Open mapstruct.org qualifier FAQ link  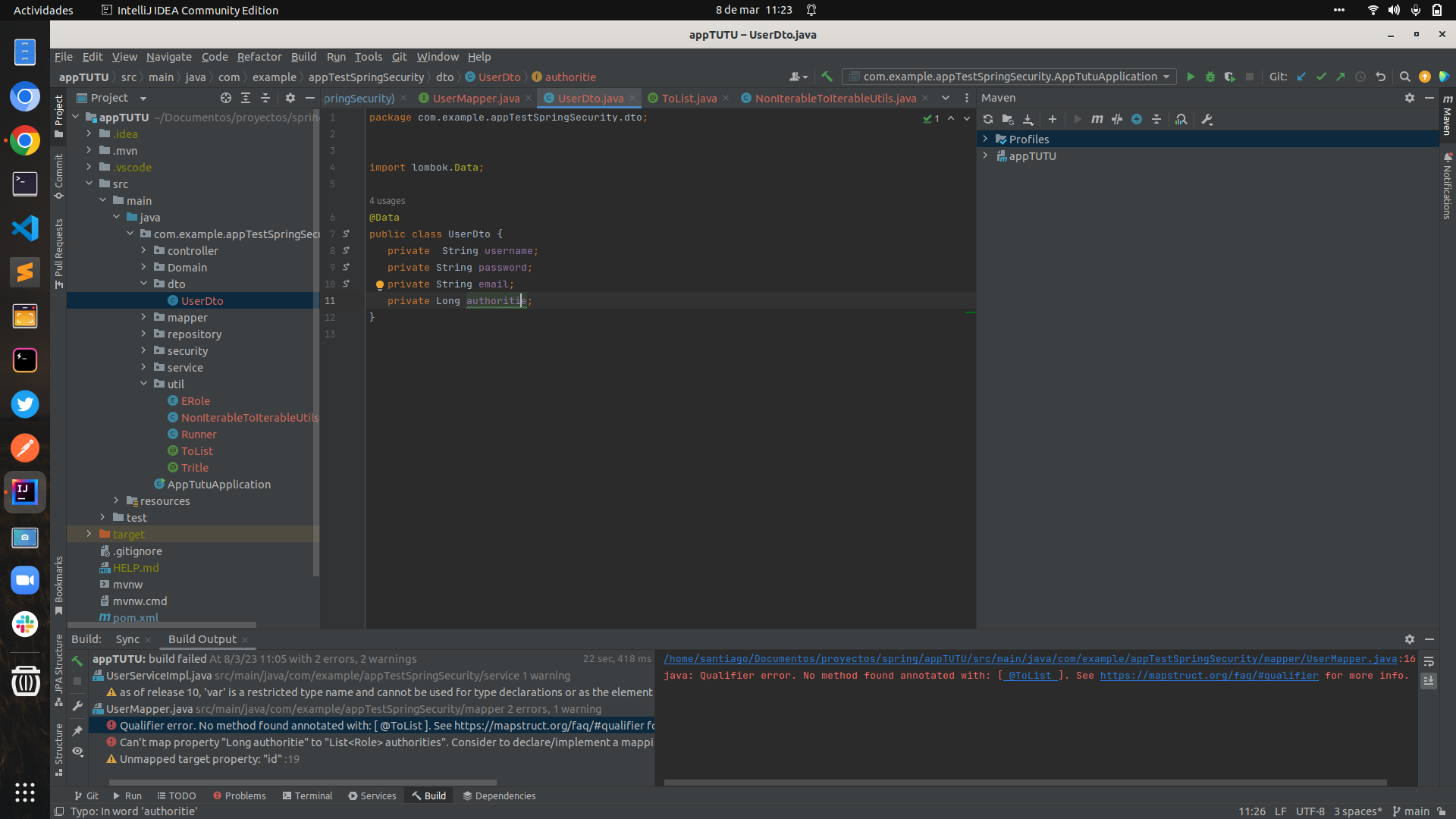tap(1208, 675)
